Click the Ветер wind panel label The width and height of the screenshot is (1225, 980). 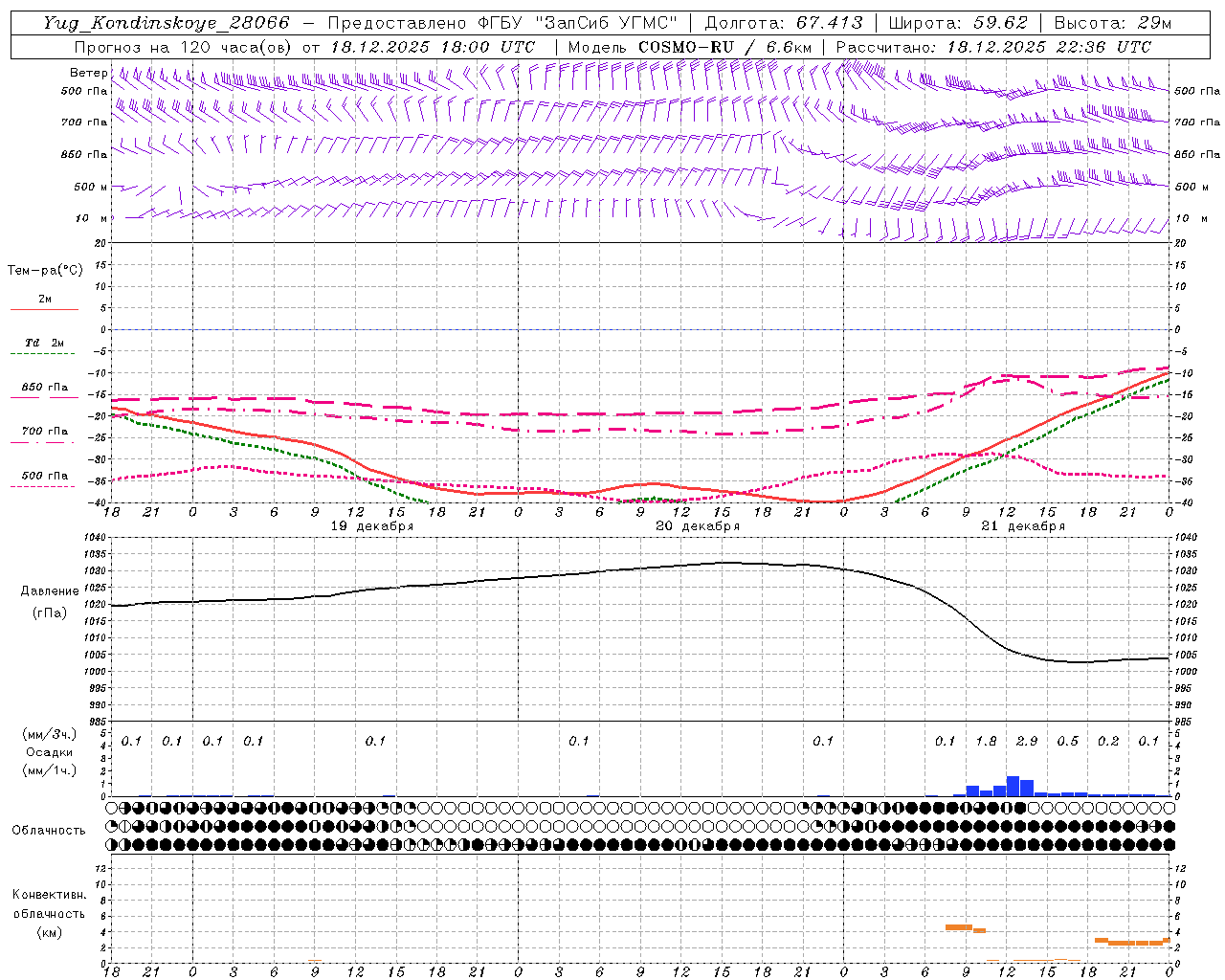tap(88, 73)
